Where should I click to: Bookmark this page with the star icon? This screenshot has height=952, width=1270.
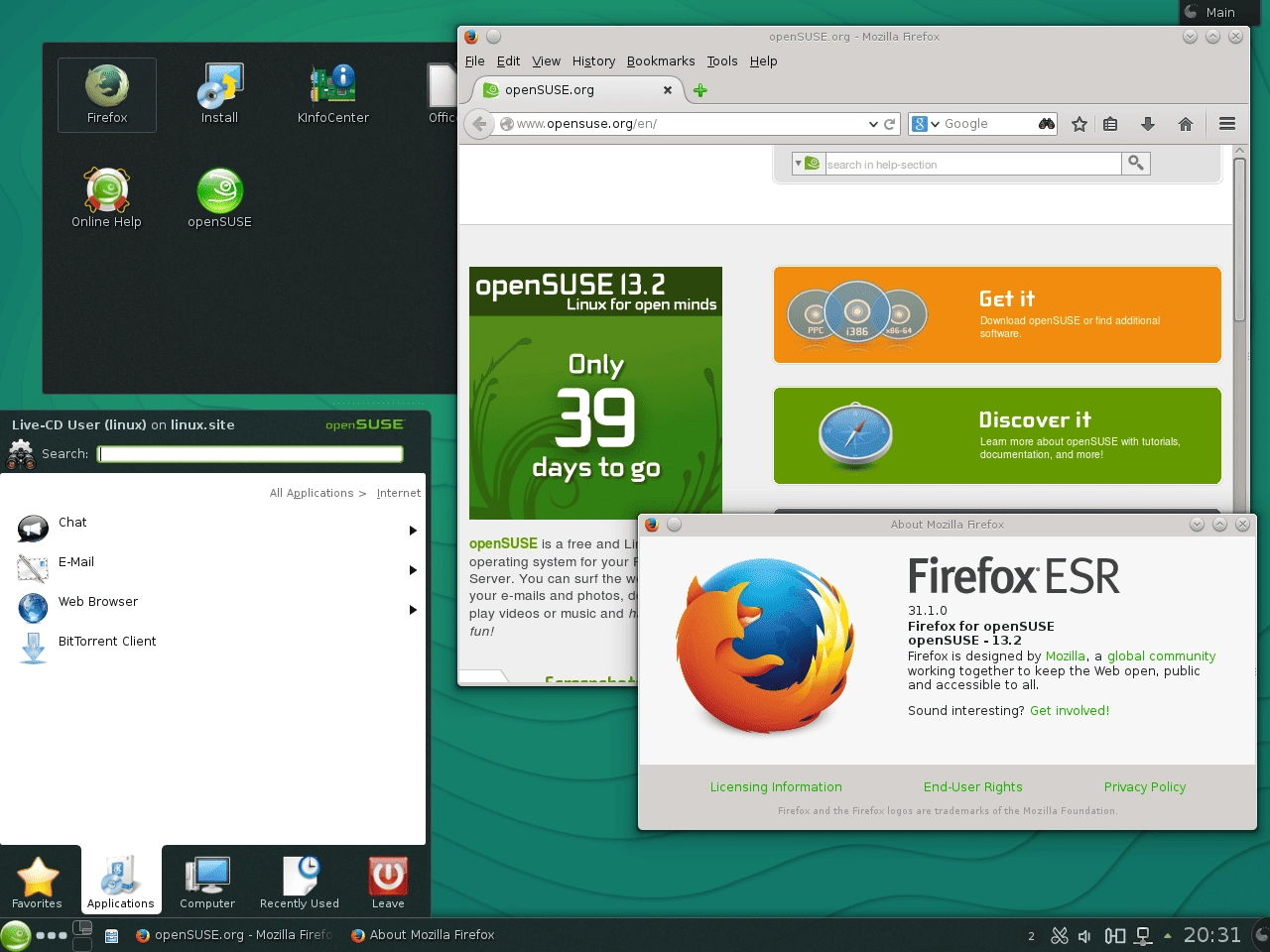1079,124
